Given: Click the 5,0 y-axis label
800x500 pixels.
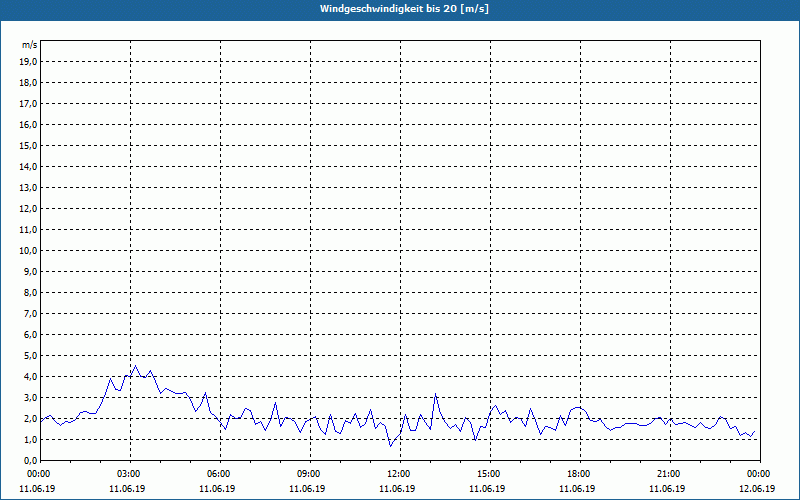Looking at the screenshot, I should coord(30,356).
